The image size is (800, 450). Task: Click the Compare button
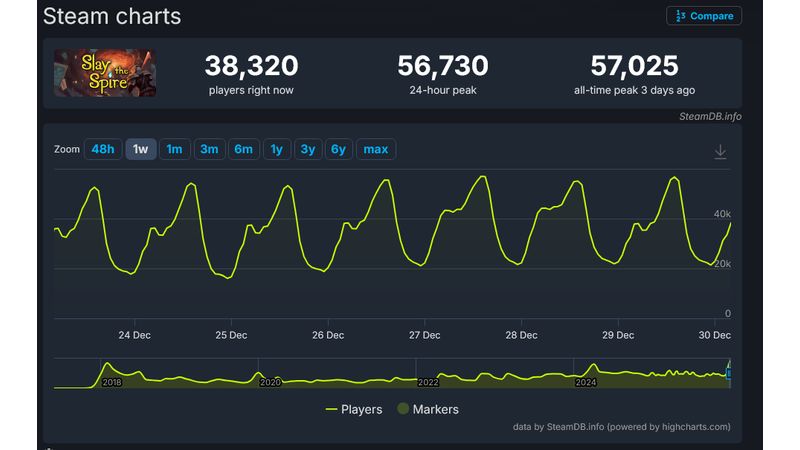click(x=704, y=16)
